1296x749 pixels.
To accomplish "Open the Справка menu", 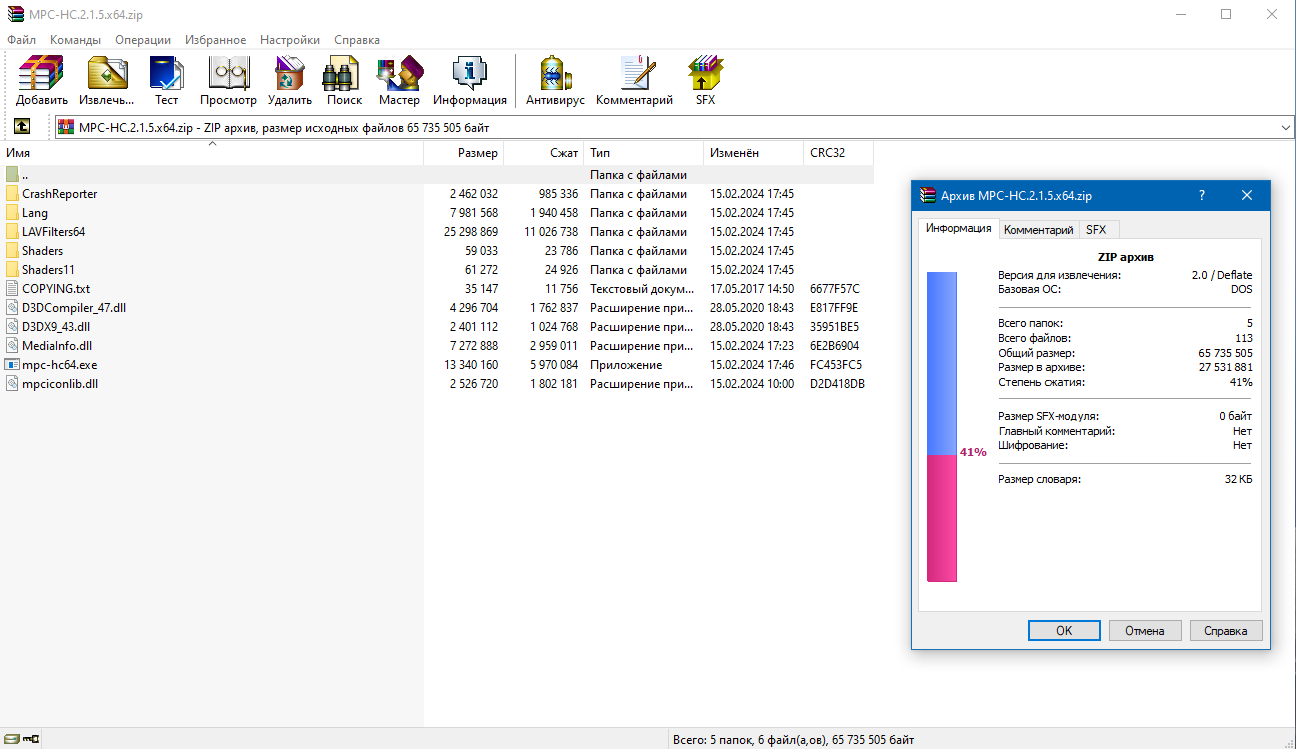I will pos(357,40).
